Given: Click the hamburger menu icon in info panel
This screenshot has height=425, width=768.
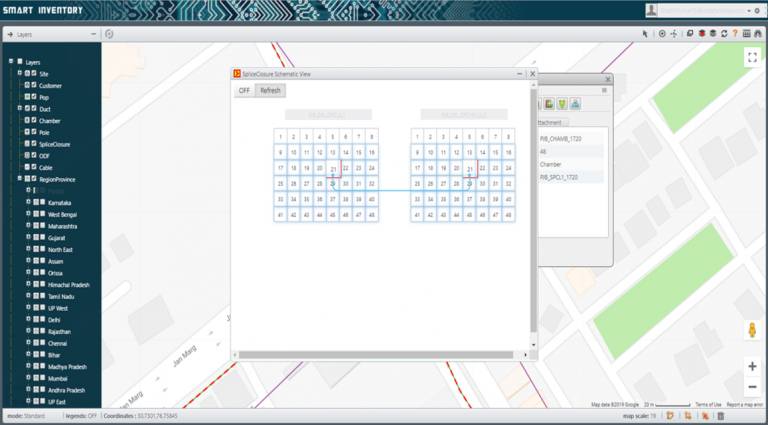Looking at the screenshot, I should click(604, 90).
